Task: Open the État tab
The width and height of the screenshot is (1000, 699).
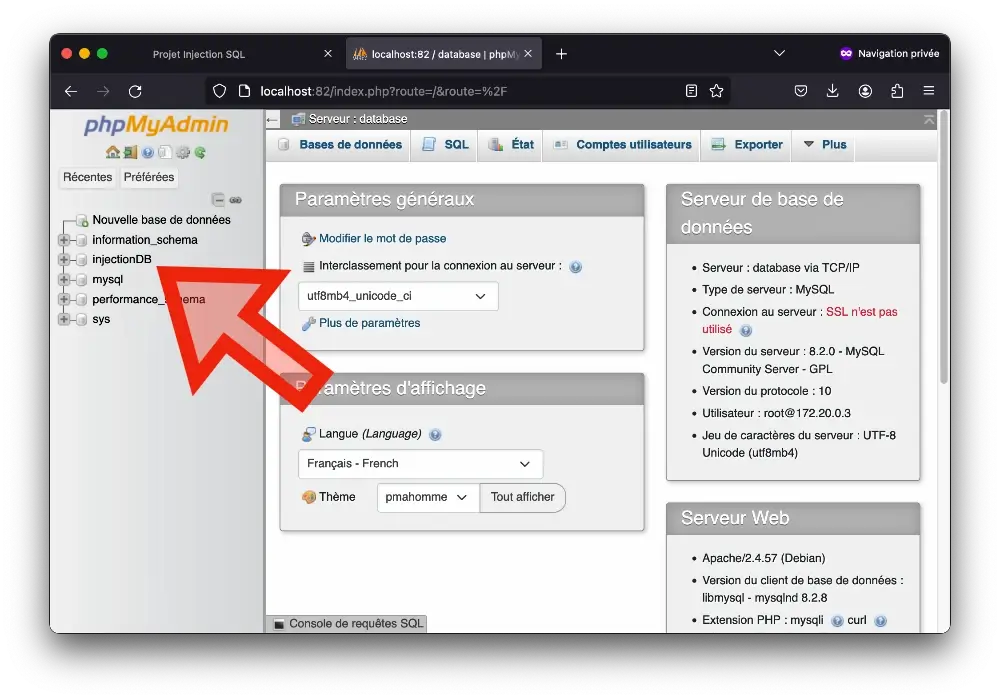Action: click(511, 145)
